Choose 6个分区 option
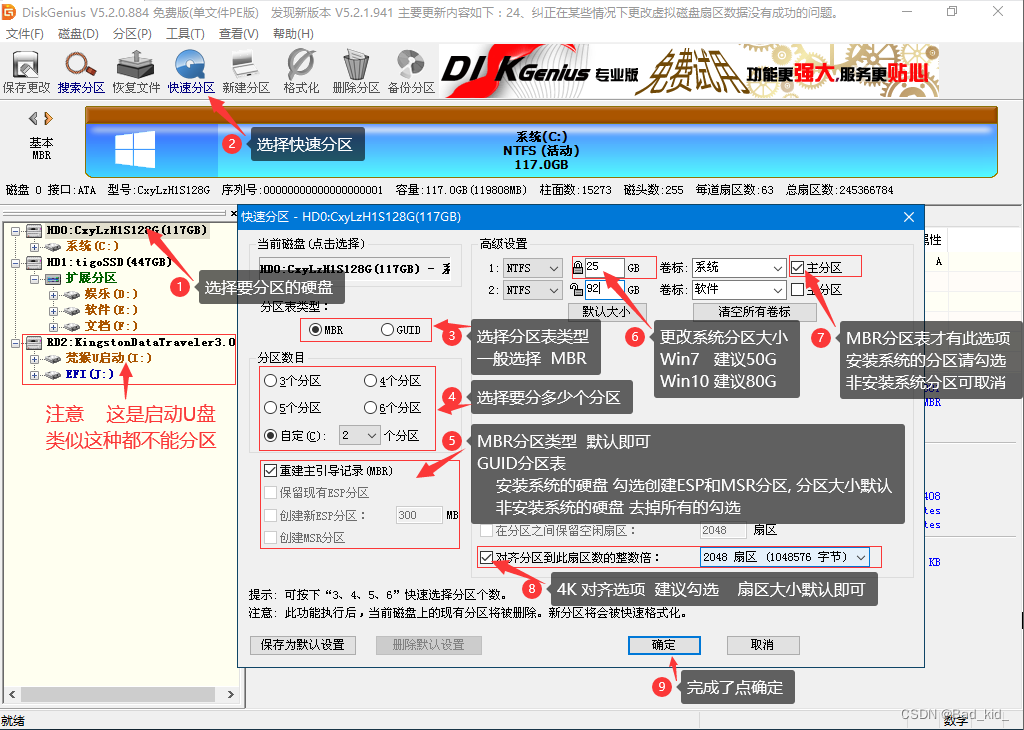The width and height of the screenshot is (1024, 730). [x=370, y=407]
